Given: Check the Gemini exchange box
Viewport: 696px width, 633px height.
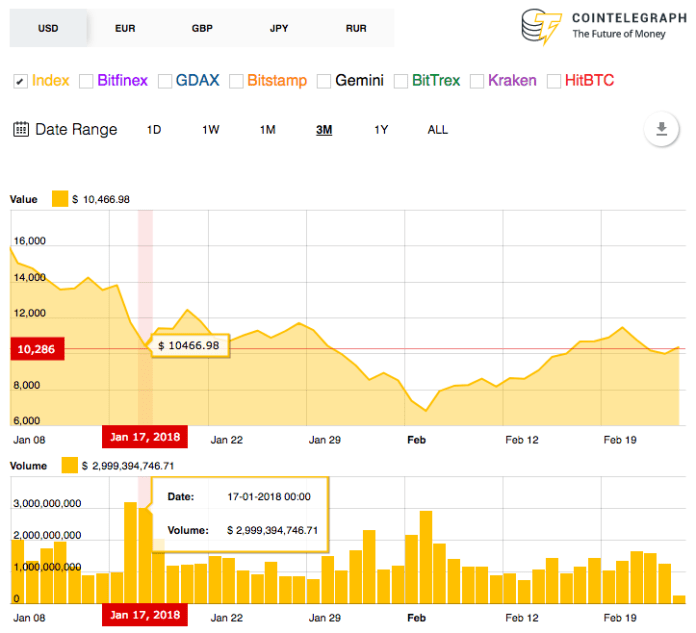Looking at the screenshot, I should [x=324, y=81].
